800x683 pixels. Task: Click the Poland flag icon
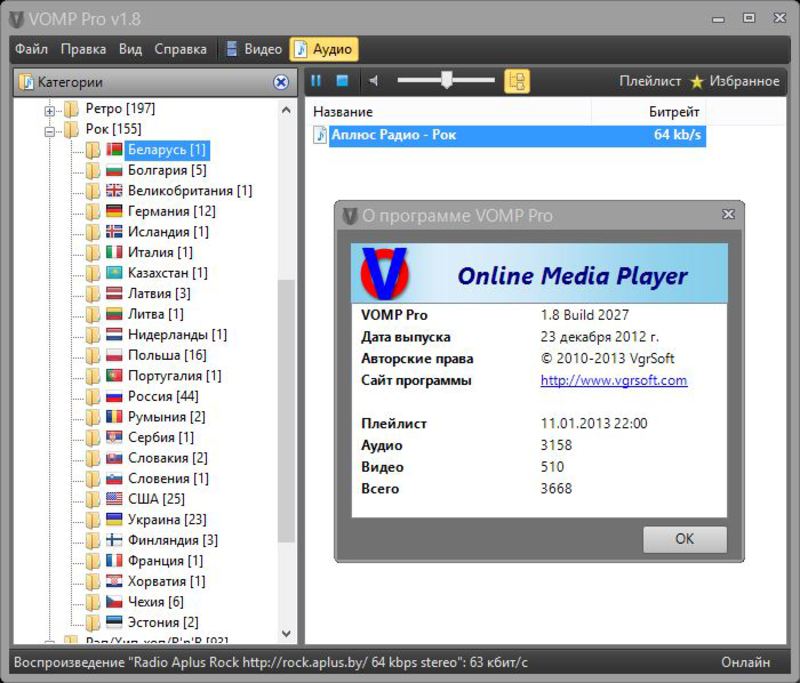pos(114,355)
